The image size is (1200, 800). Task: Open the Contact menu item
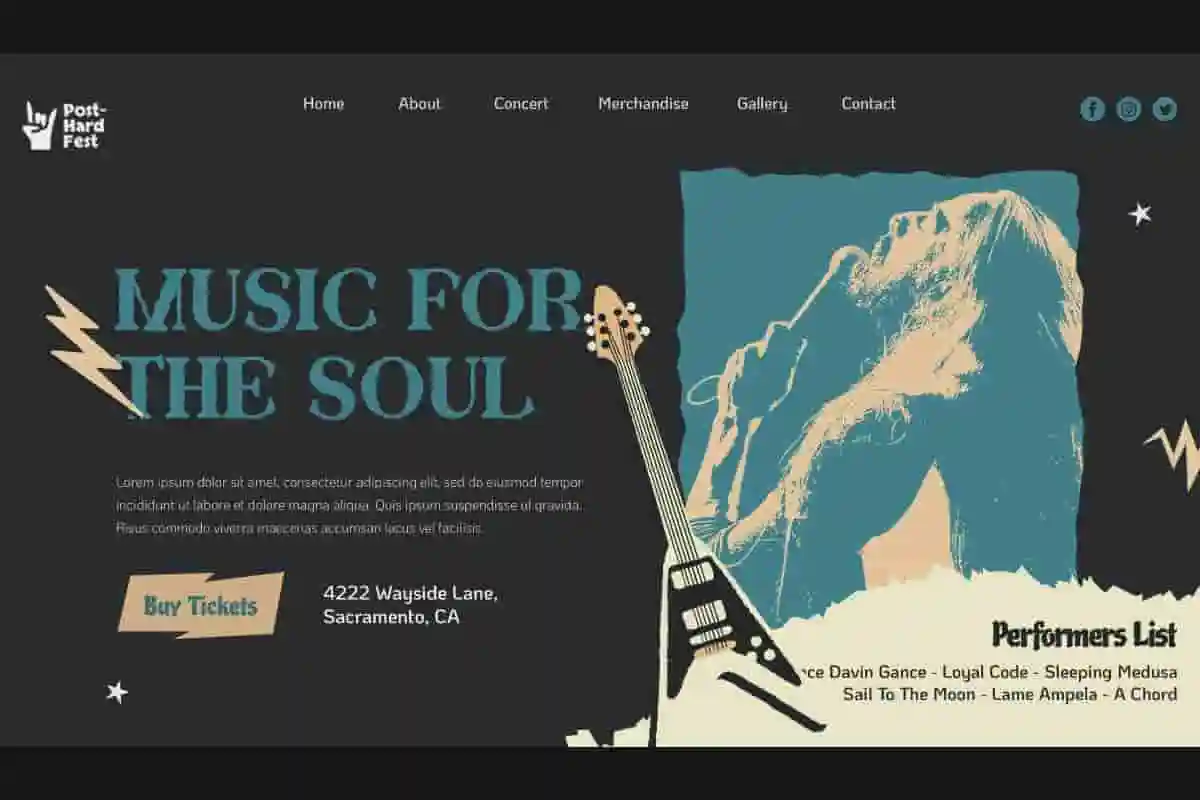pyautogui.click(x=868, y=103)
